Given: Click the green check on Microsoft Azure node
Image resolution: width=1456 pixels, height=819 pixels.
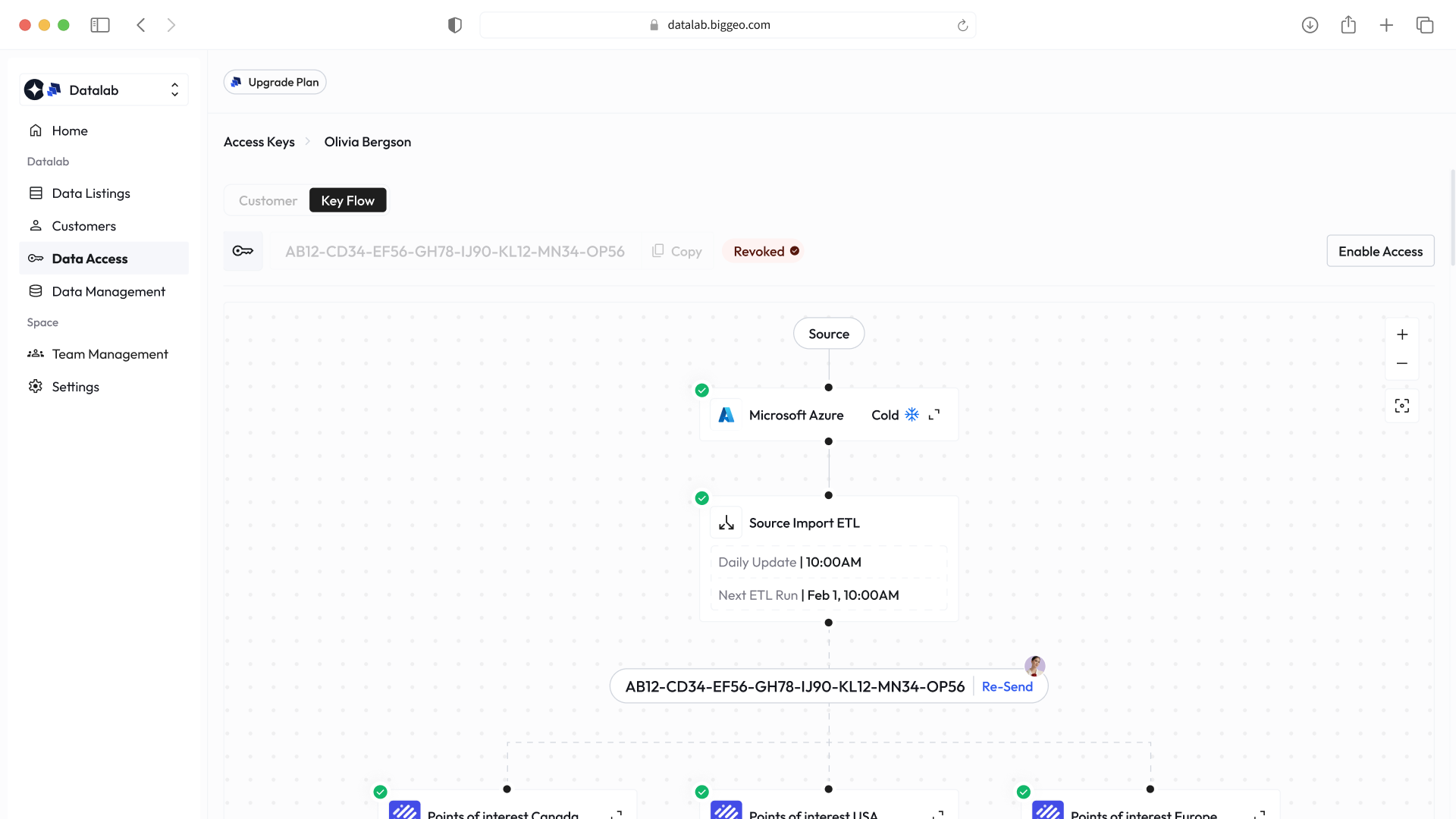Looking at the screenshot, I should click(702, 391).
